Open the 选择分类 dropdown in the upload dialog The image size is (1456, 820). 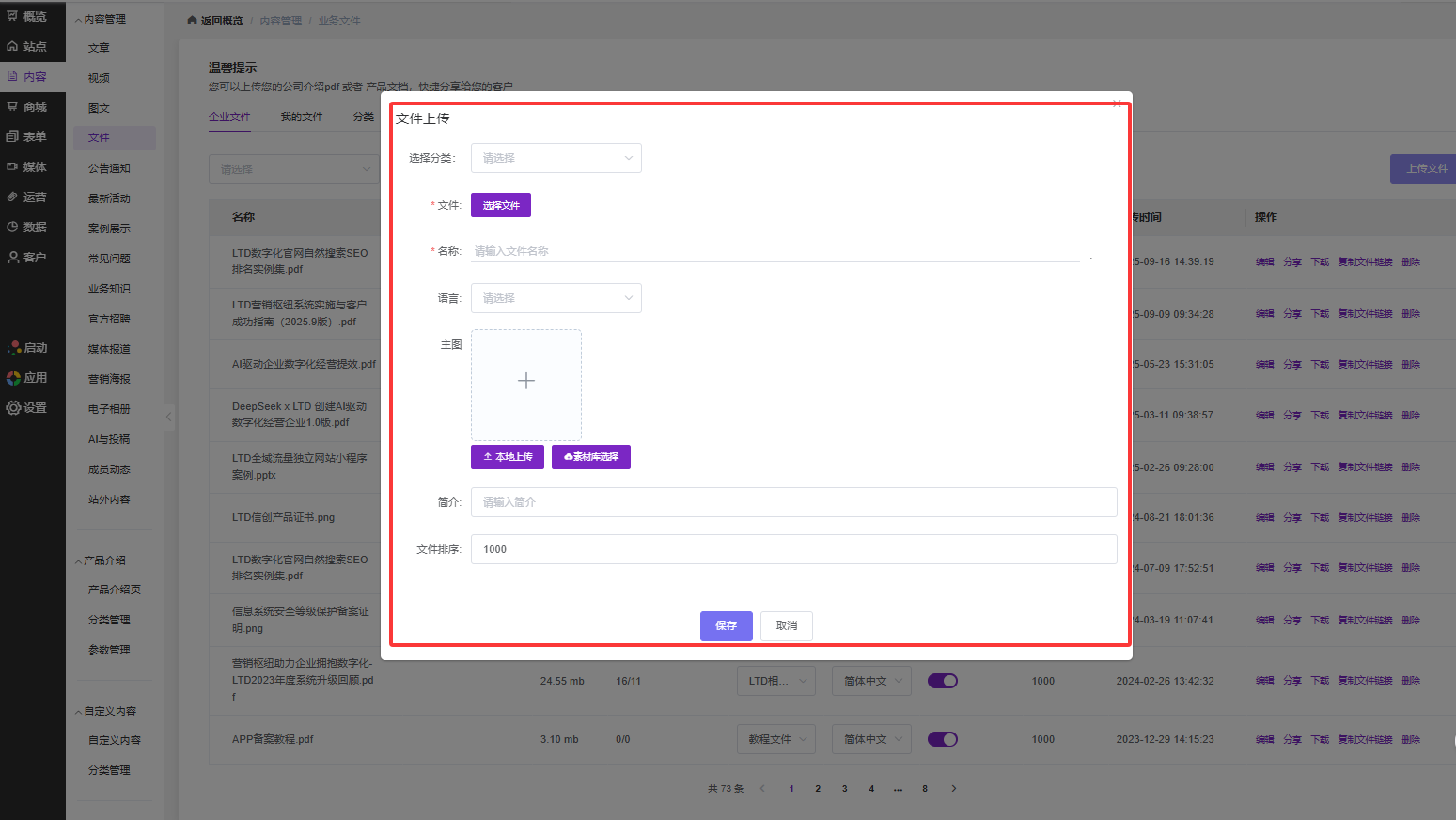click(x=556, y=158)
